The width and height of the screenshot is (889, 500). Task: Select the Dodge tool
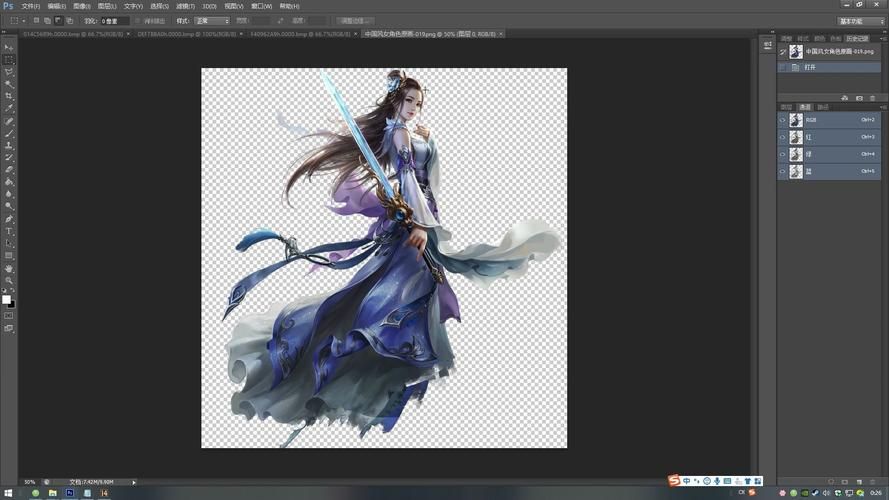(x=9, y=206)
